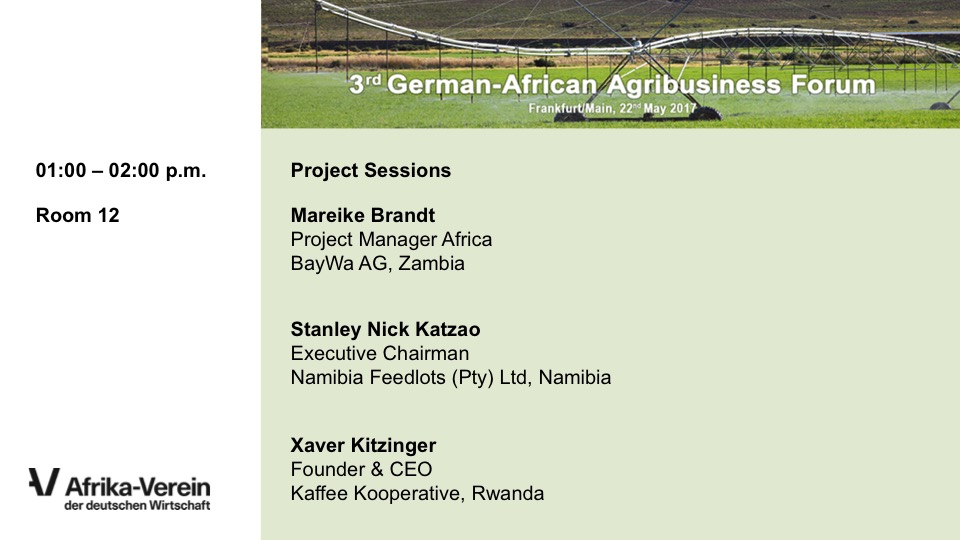Select the 'der deutschen Wirtschaft' tagline

pos(137,506)
